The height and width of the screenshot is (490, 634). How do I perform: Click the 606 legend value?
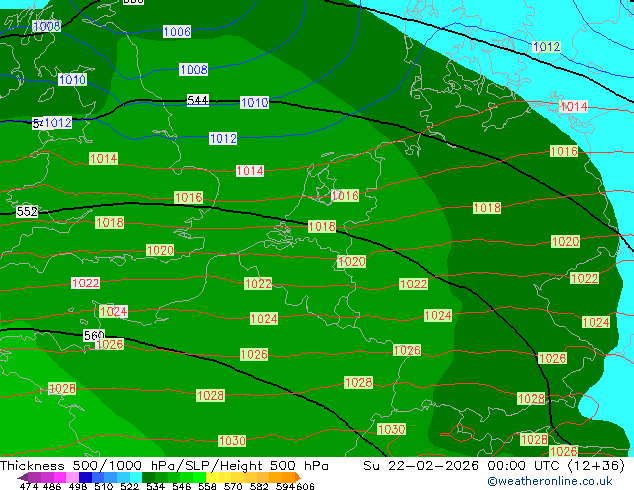coord(305,486)
